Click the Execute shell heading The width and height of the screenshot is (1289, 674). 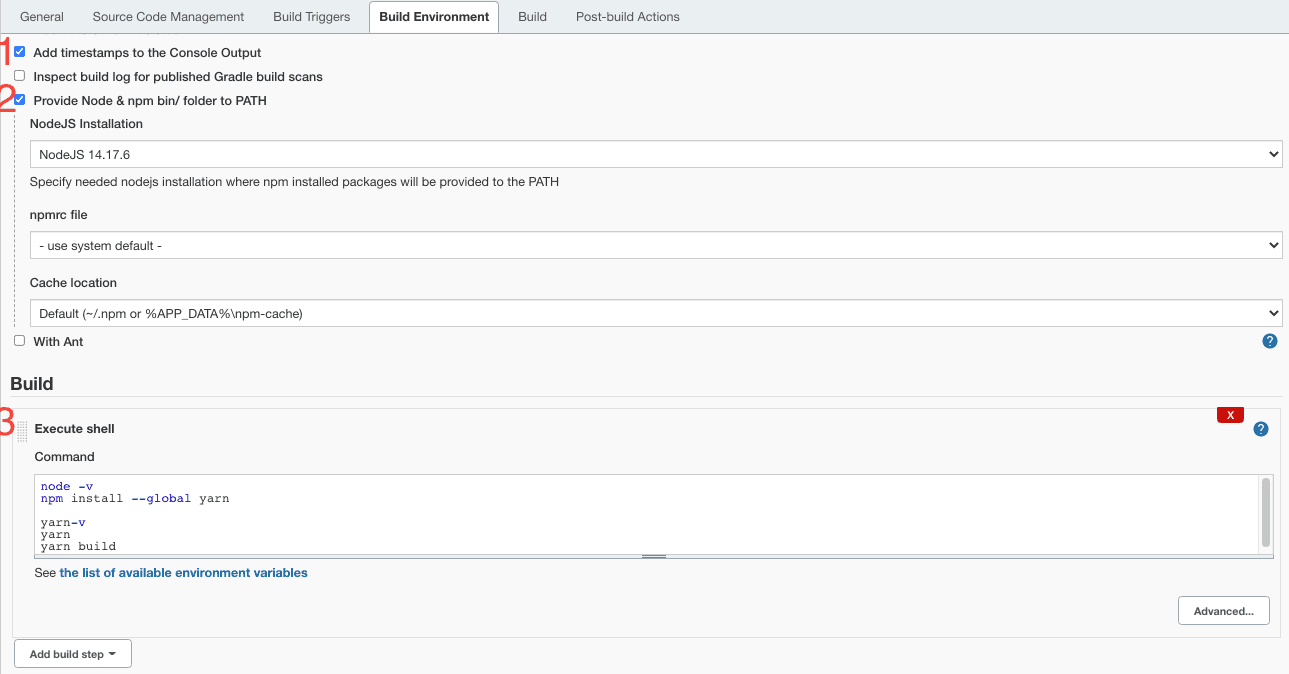coord(75,428)
